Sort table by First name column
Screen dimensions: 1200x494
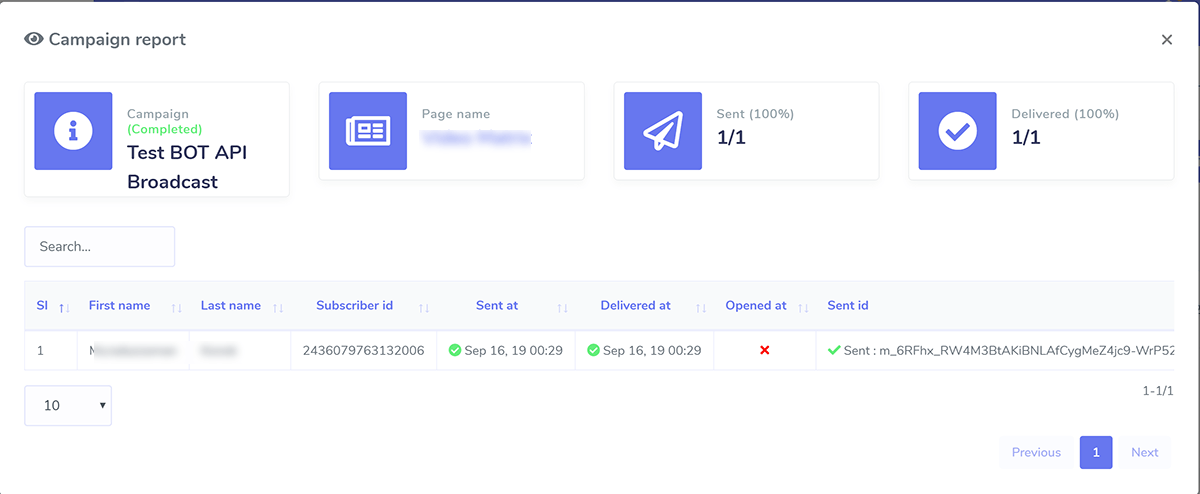[x=119, y=306]
